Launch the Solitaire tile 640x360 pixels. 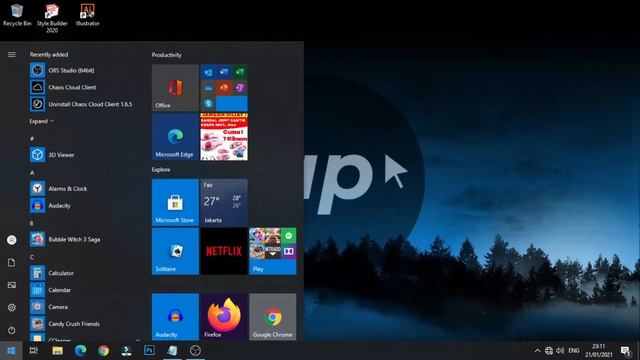[175, 251]
